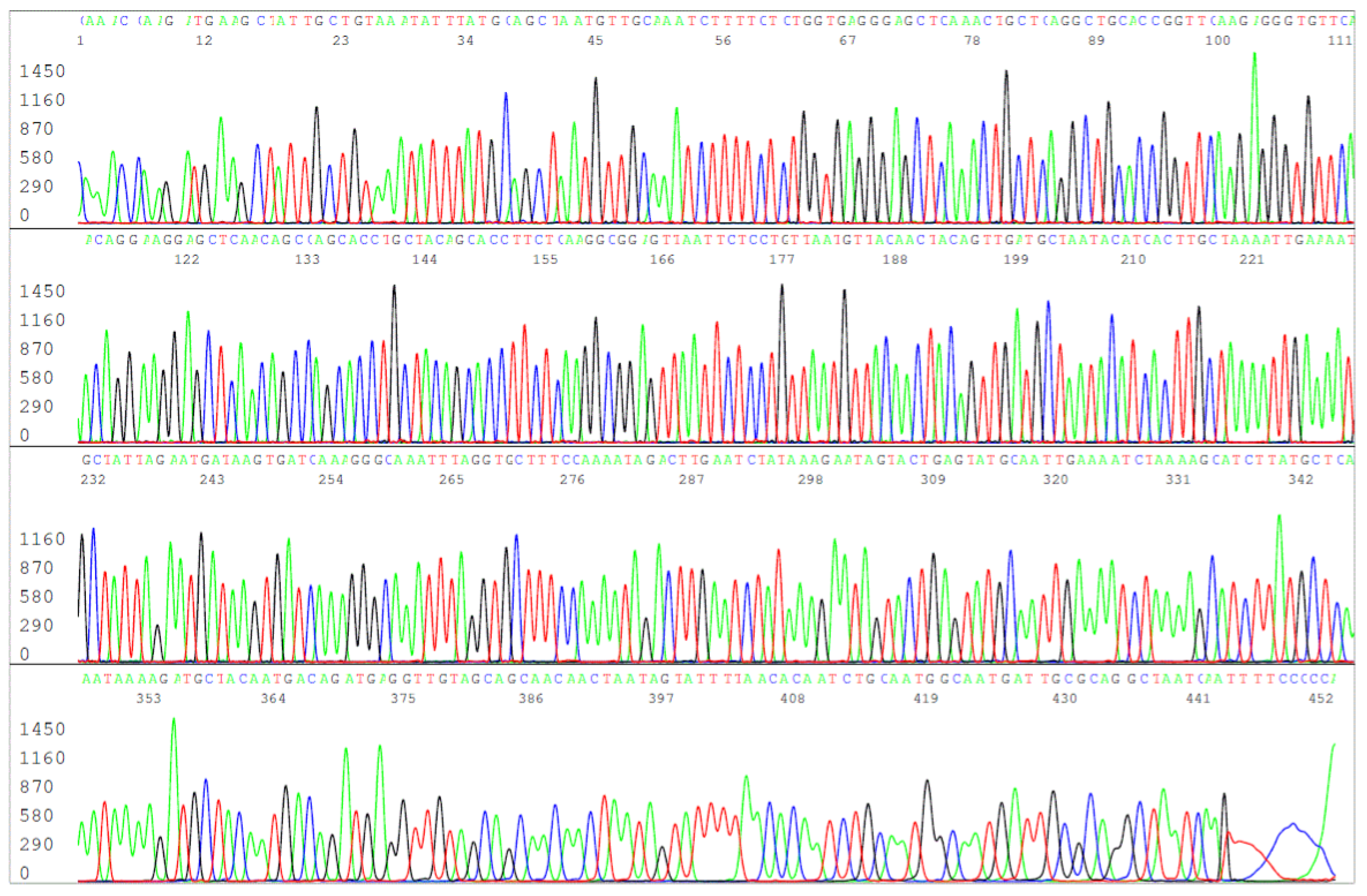Screen dimensions: 1367x896
Task: Click position marker 45 in the sequence ruler
Action: coord(595,40)
